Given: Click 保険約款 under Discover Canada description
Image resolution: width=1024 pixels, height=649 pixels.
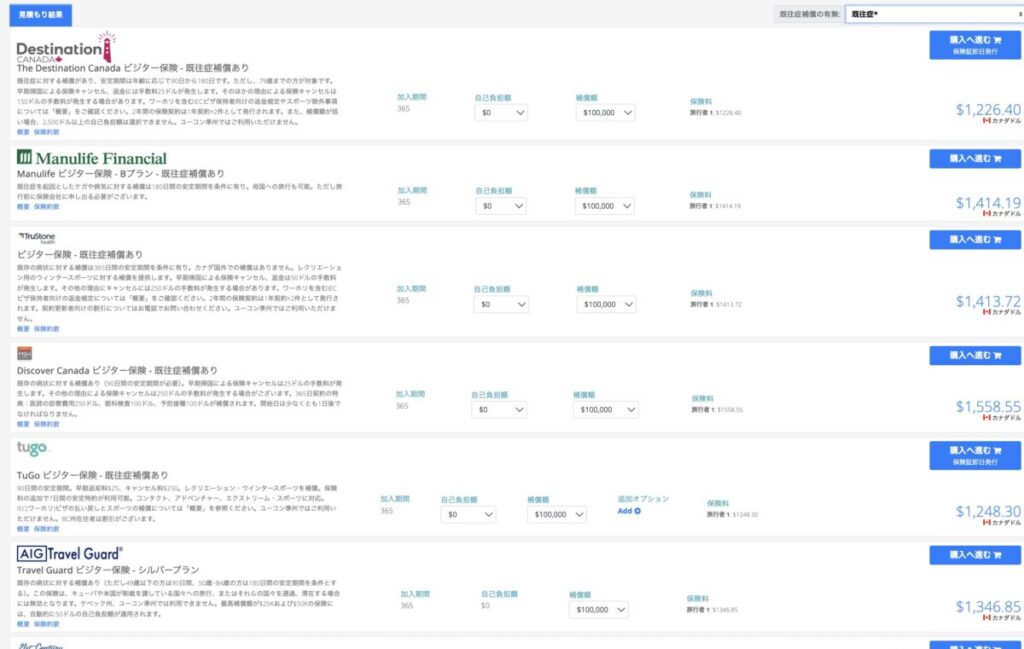Looking at the screenshot, I should [46, 424].
